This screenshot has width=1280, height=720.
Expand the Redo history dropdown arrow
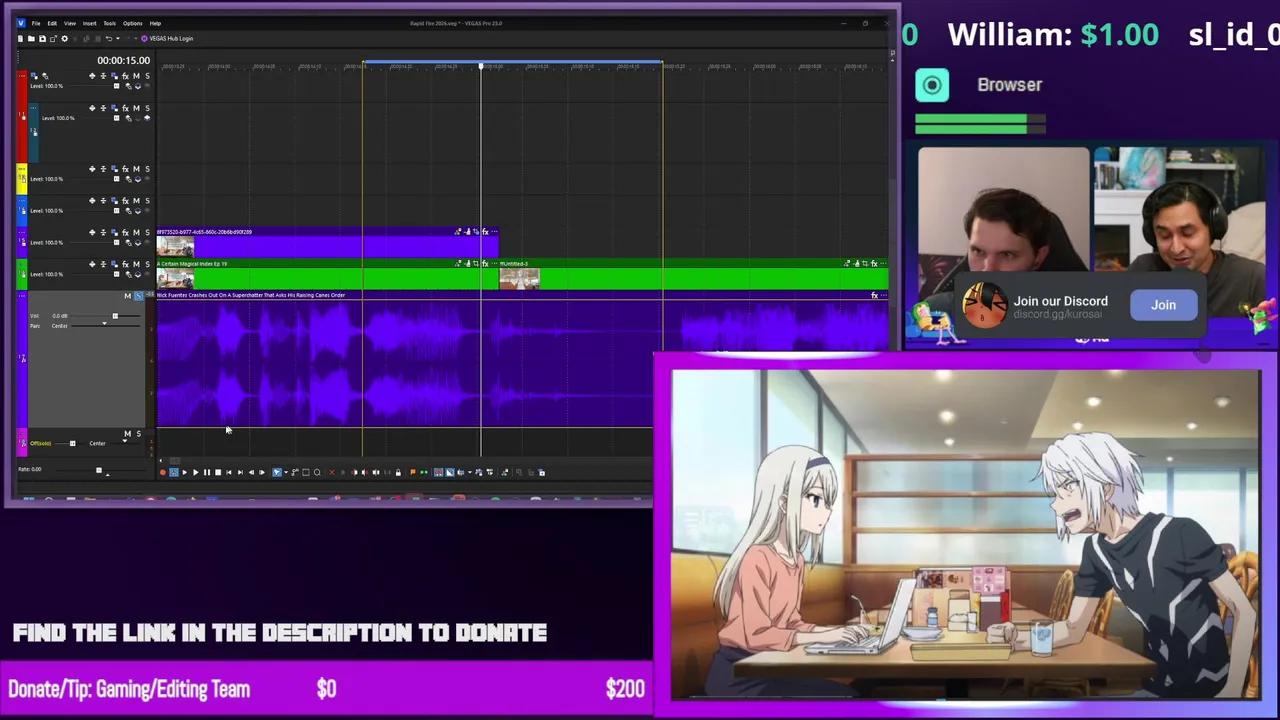[136, 39]
